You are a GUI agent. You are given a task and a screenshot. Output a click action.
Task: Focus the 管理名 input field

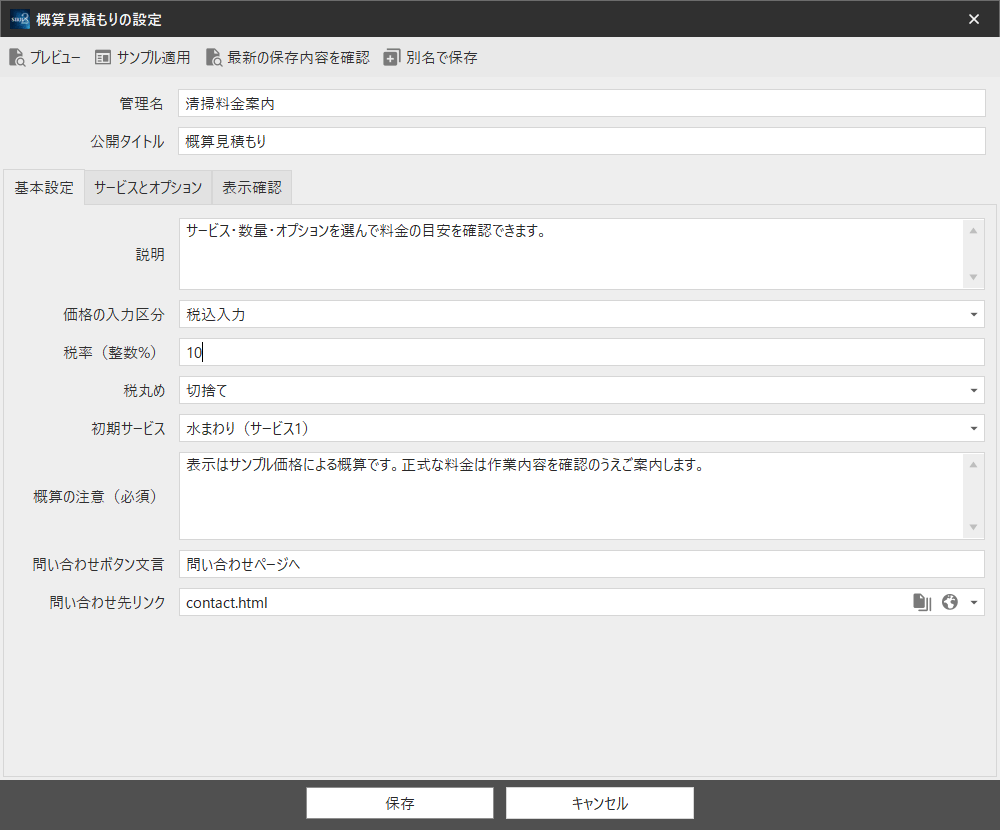pyautogui.click(x=582, y=103)
